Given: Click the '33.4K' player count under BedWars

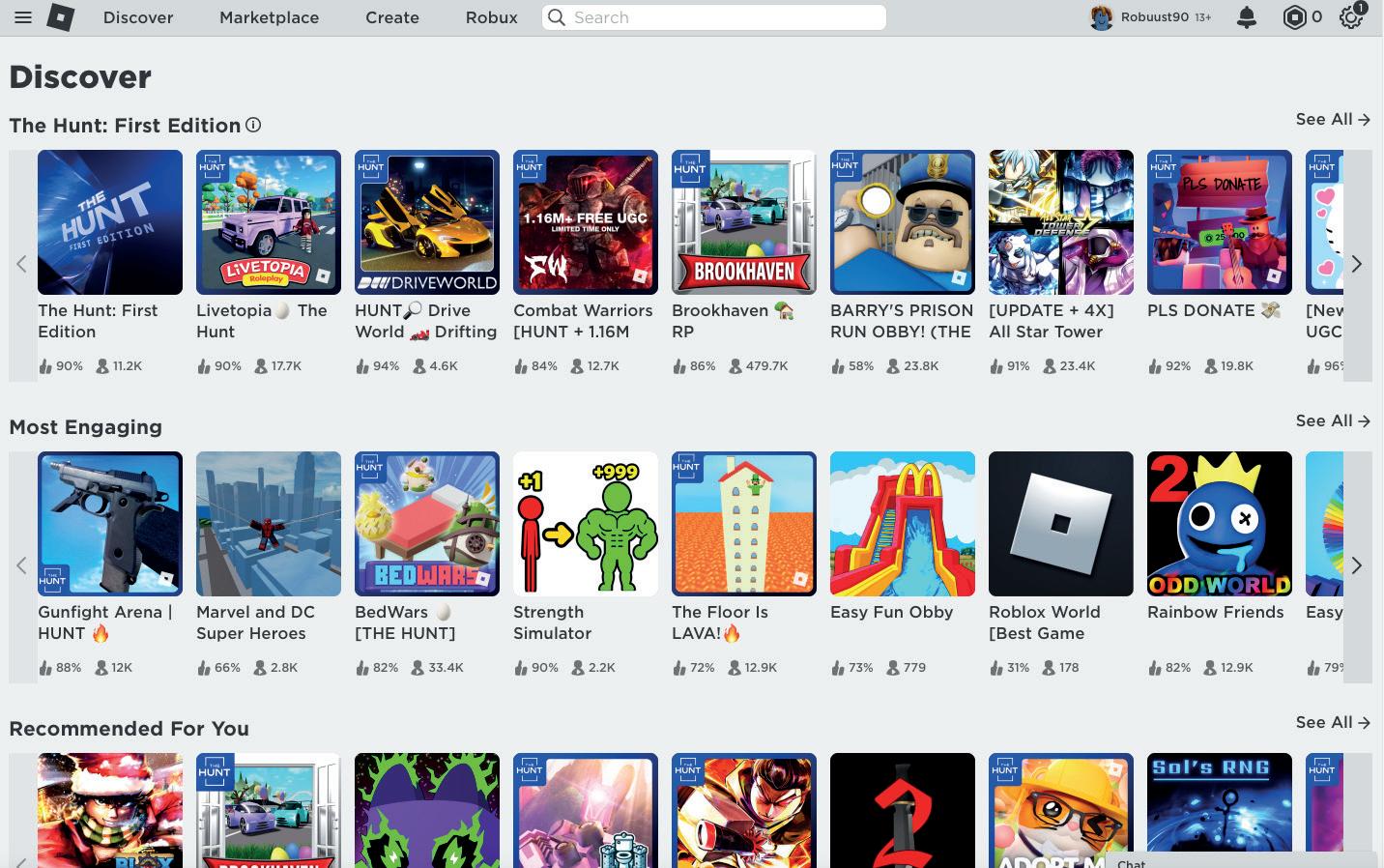Looking at the screenshot, I should (x=446, y=668).
